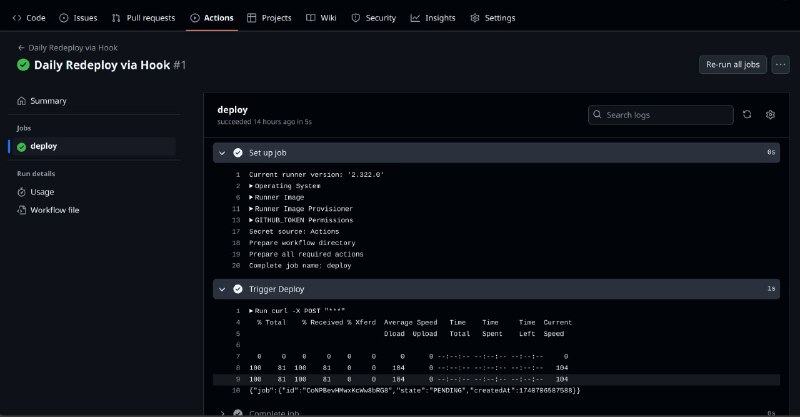Expand the Operating System log group
The height and width of the screenshot is (417, 800).
251,186
